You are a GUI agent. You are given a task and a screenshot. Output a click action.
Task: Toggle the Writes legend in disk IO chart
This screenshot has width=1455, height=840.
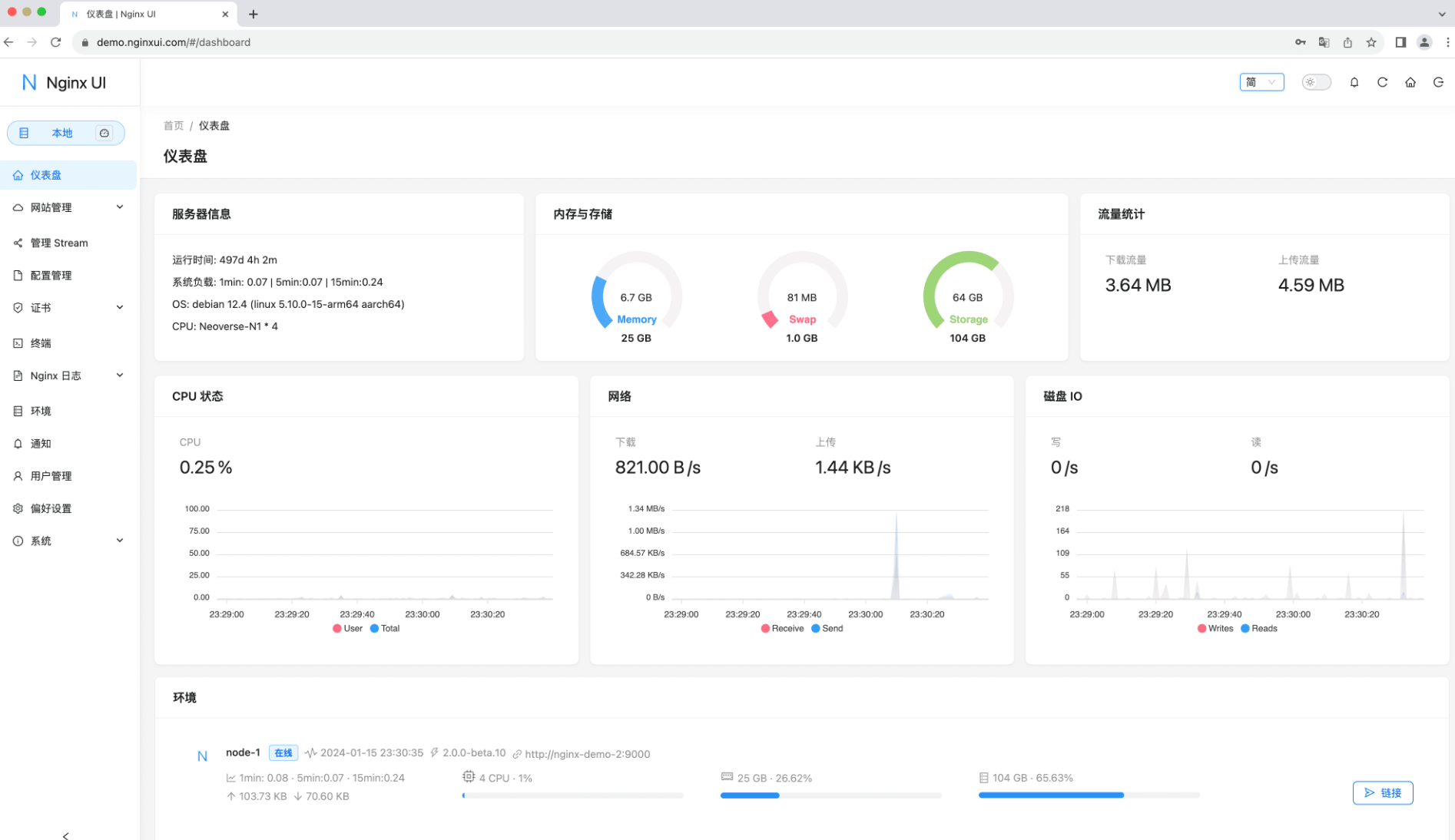1215,628
